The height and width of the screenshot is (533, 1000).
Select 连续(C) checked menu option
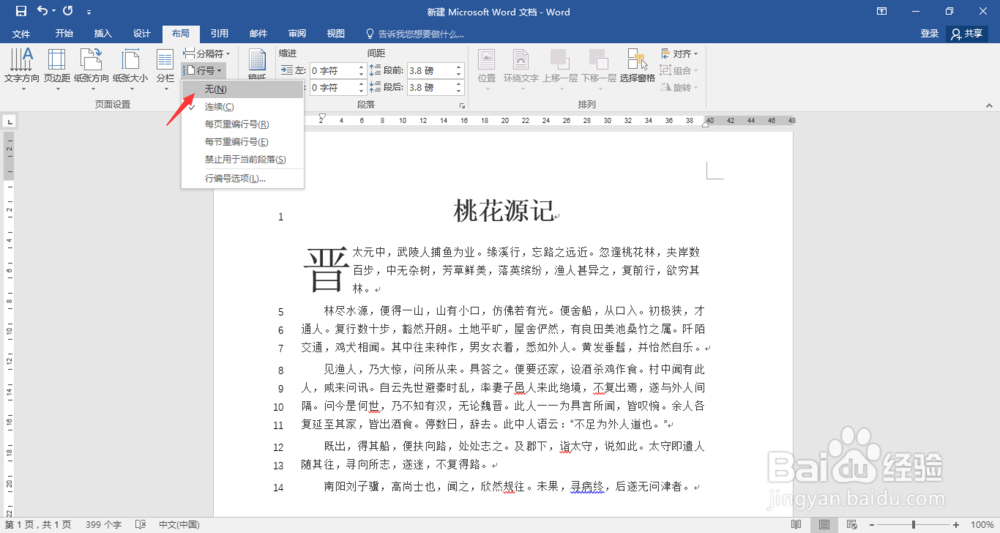tap(242, 107)
